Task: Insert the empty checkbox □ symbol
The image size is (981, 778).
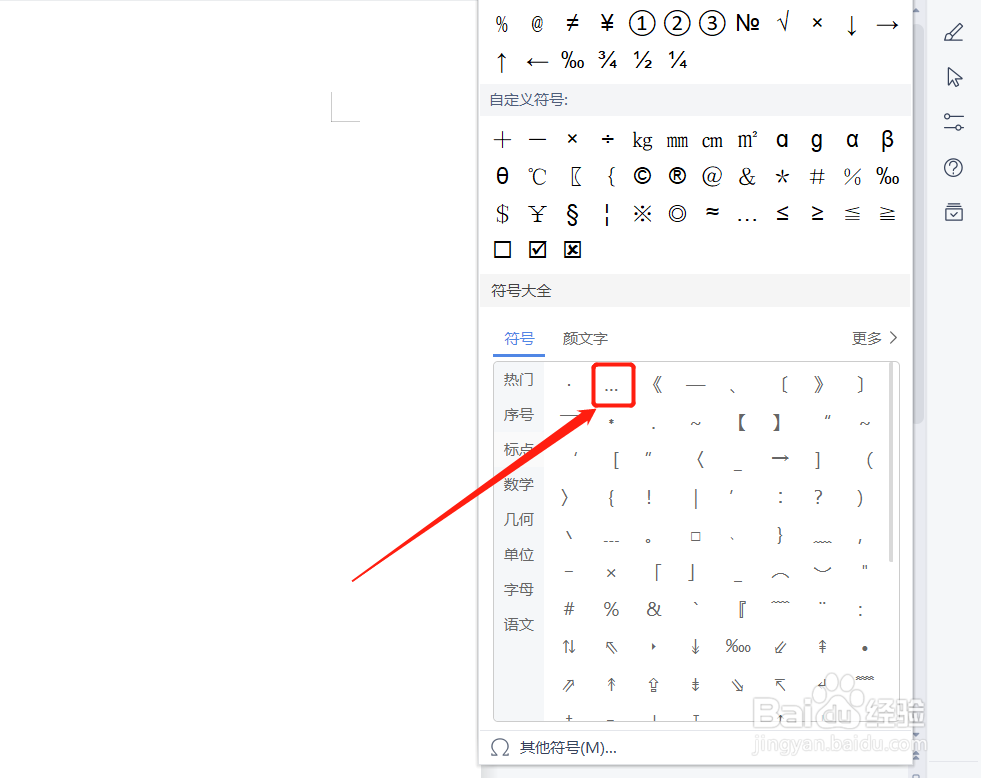Action: [x=502, y=250]
